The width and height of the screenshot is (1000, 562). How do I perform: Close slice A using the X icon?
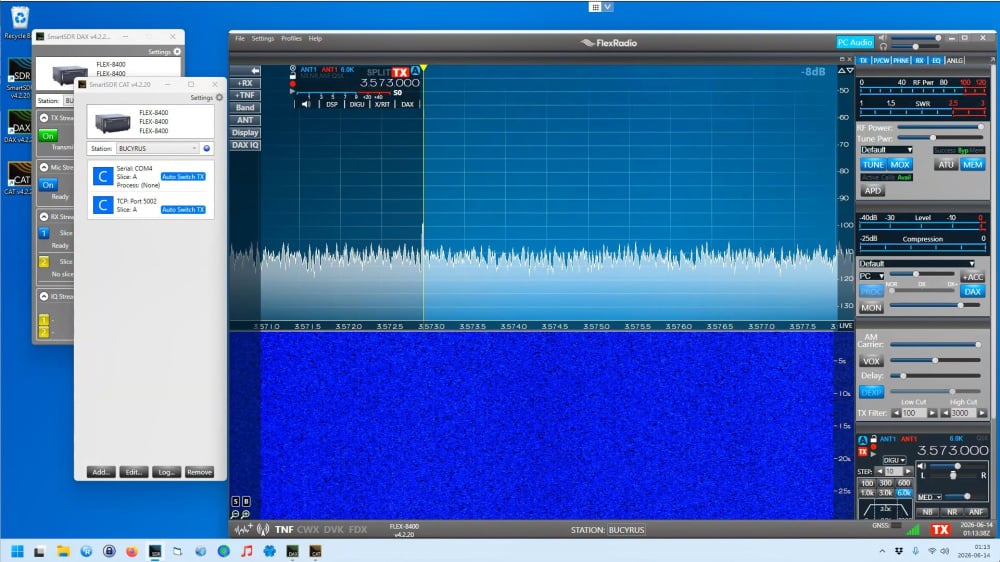293,68
